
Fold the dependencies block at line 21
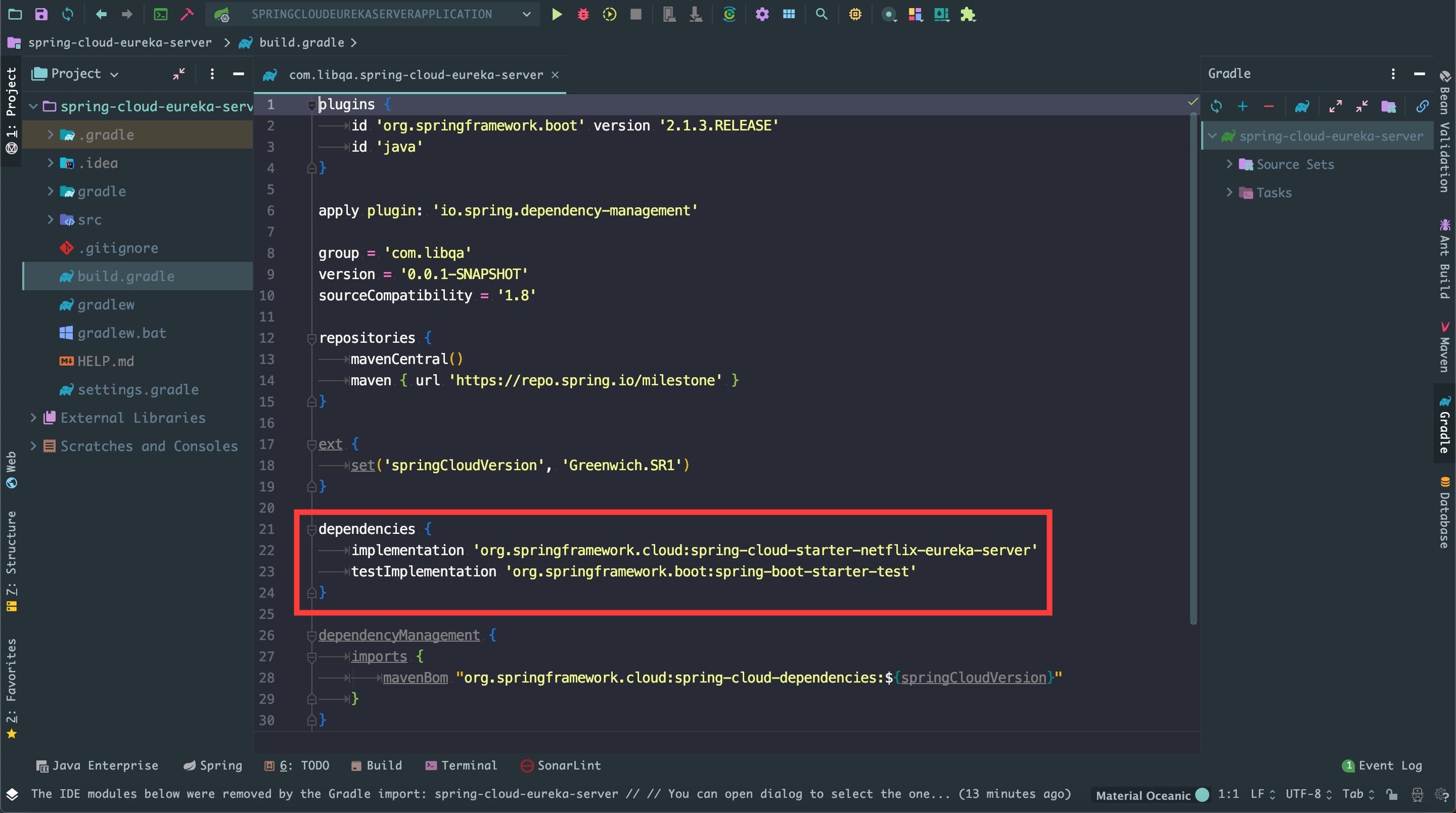tap(311, 530)
